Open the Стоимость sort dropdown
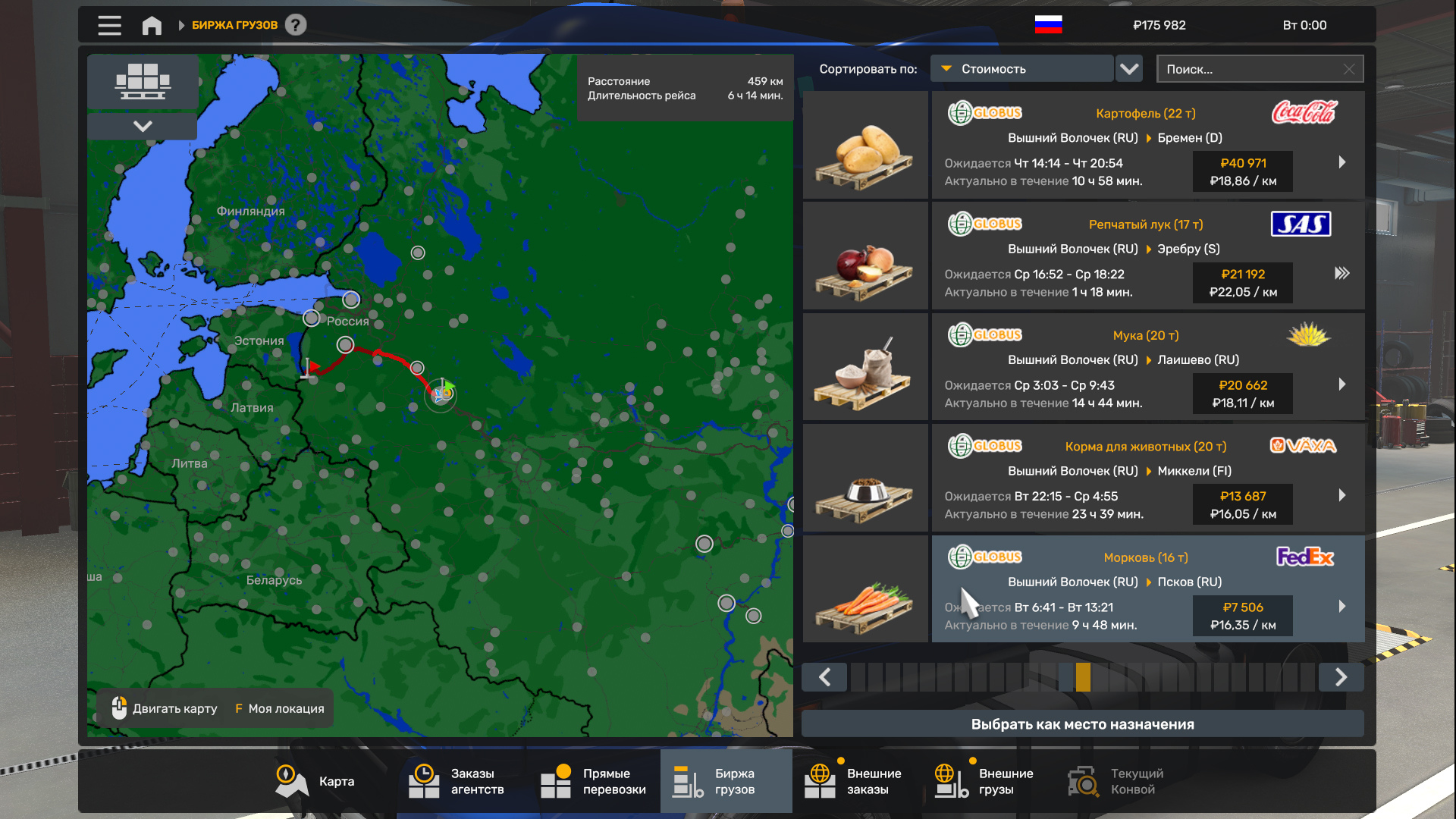1456x819 pixels. 1022,69
